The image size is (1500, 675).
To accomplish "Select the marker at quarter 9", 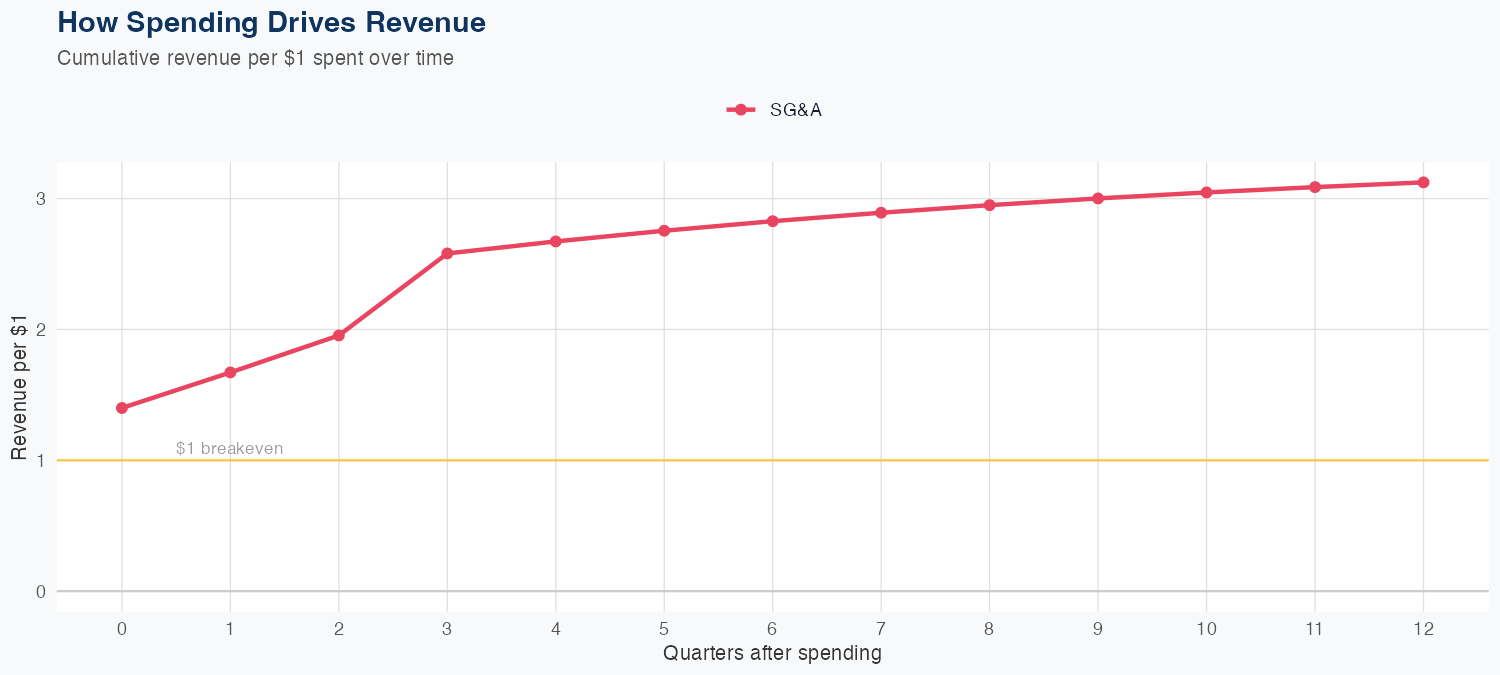I will click(1098, 198).
